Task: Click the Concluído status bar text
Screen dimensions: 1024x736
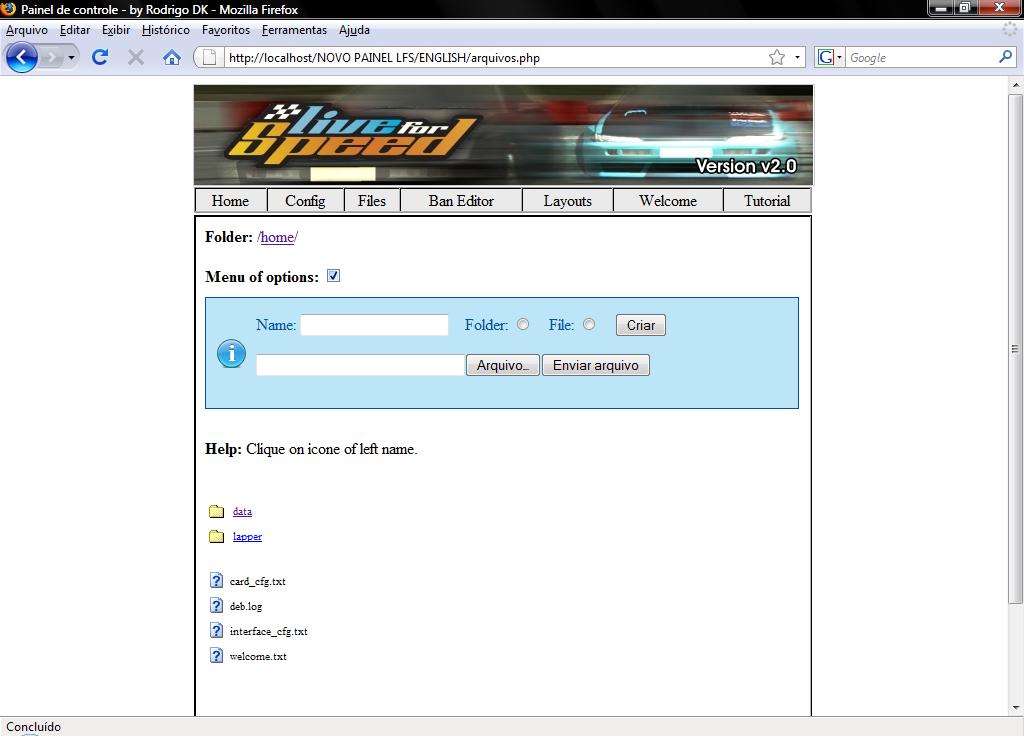Action: pyautogui.click(x=33, y=726)
